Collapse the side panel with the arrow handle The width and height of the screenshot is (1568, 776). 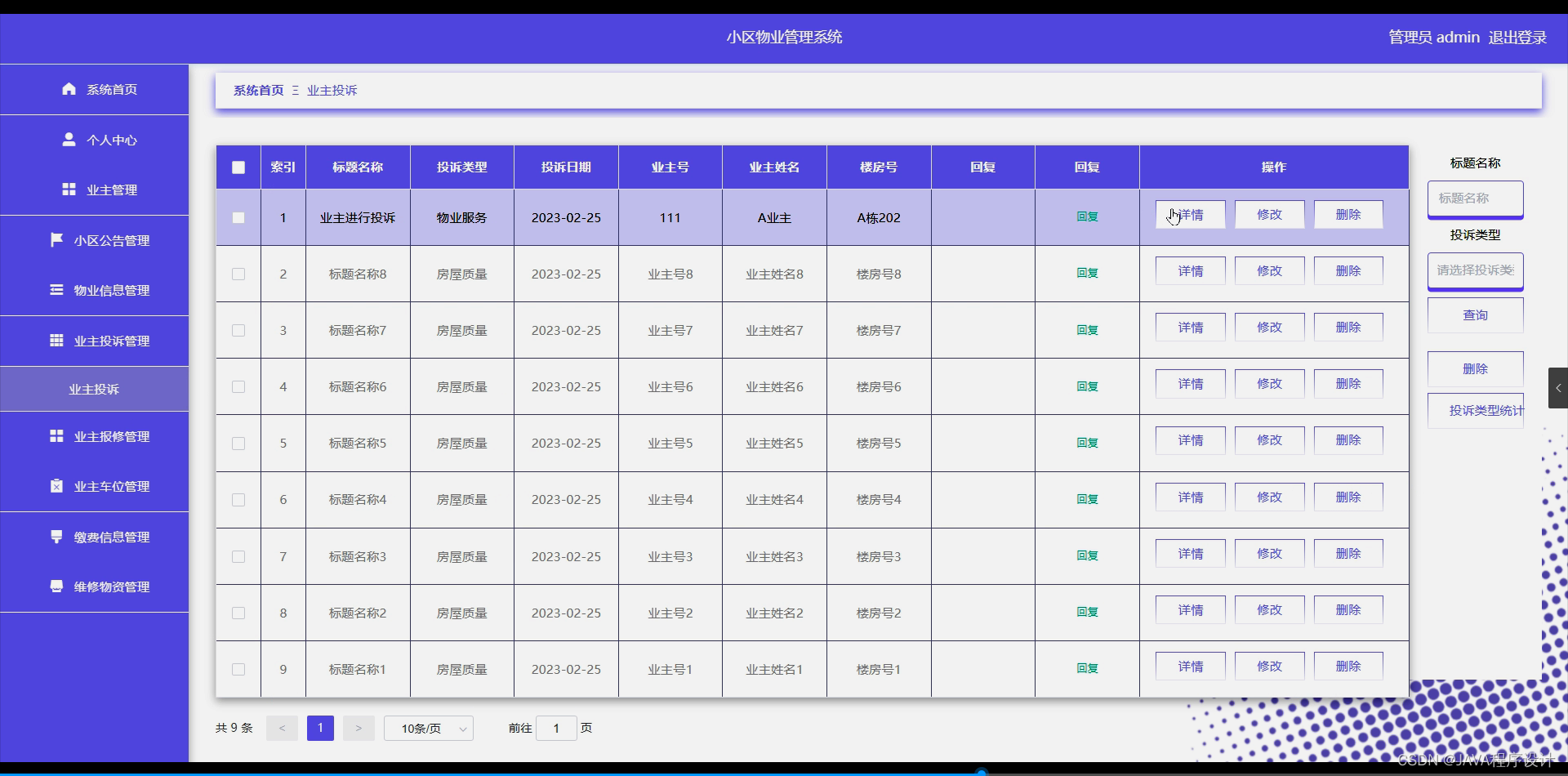[1558, 388]
